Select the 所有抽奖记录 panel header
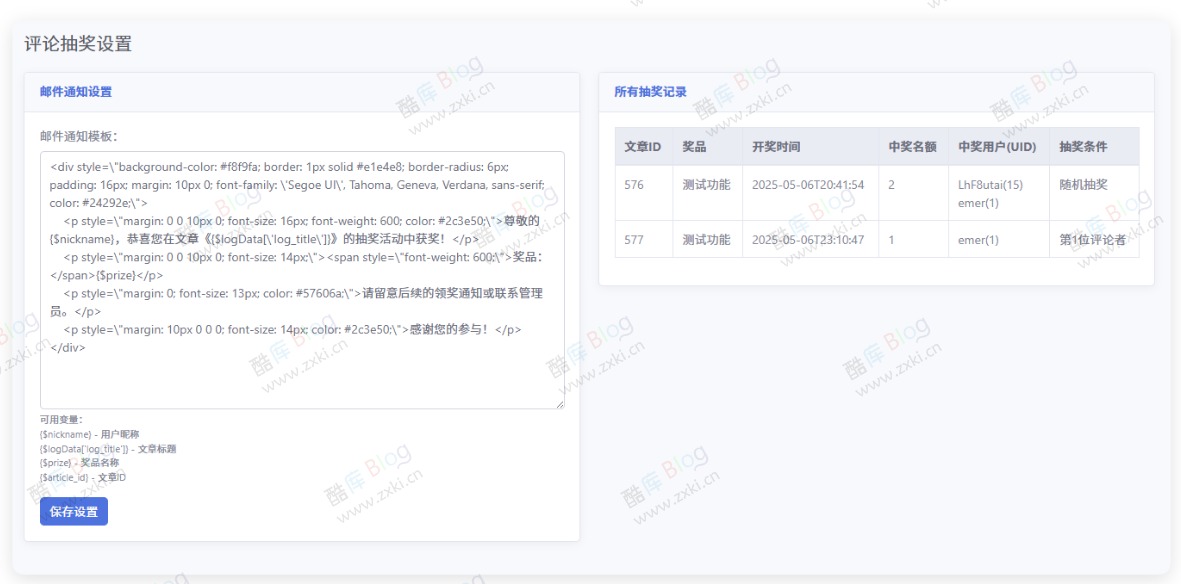Viewport: 1181px width, 584px height. click(650, 92)
